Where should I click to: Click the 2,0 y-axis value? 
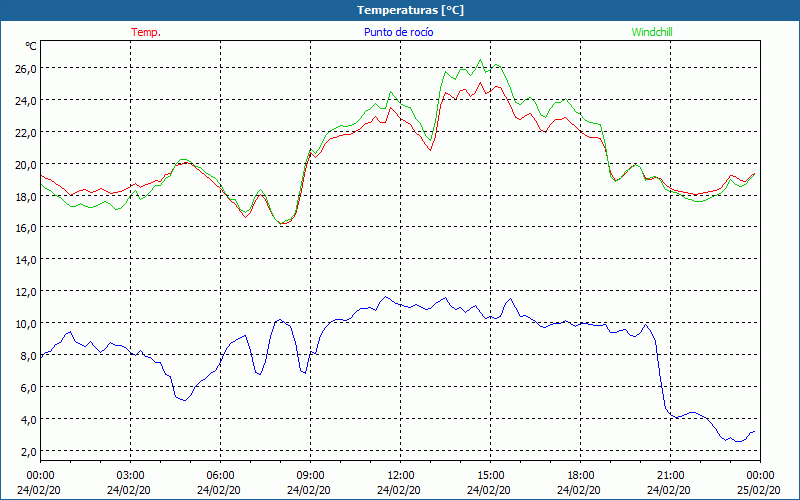28,451
